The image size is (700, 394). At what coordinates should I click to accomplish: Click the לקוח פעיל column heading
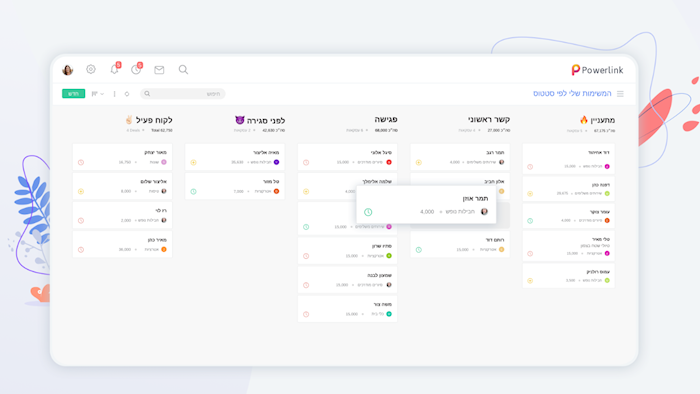[x=149, y=120]
